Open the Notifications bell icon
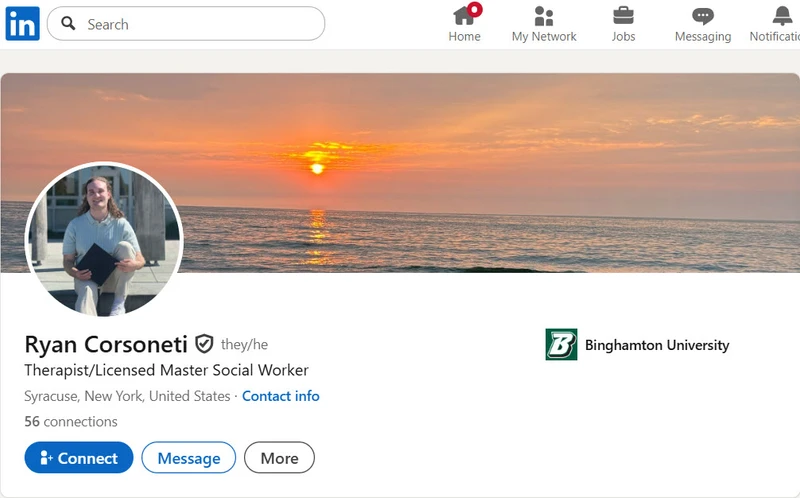 782,16
